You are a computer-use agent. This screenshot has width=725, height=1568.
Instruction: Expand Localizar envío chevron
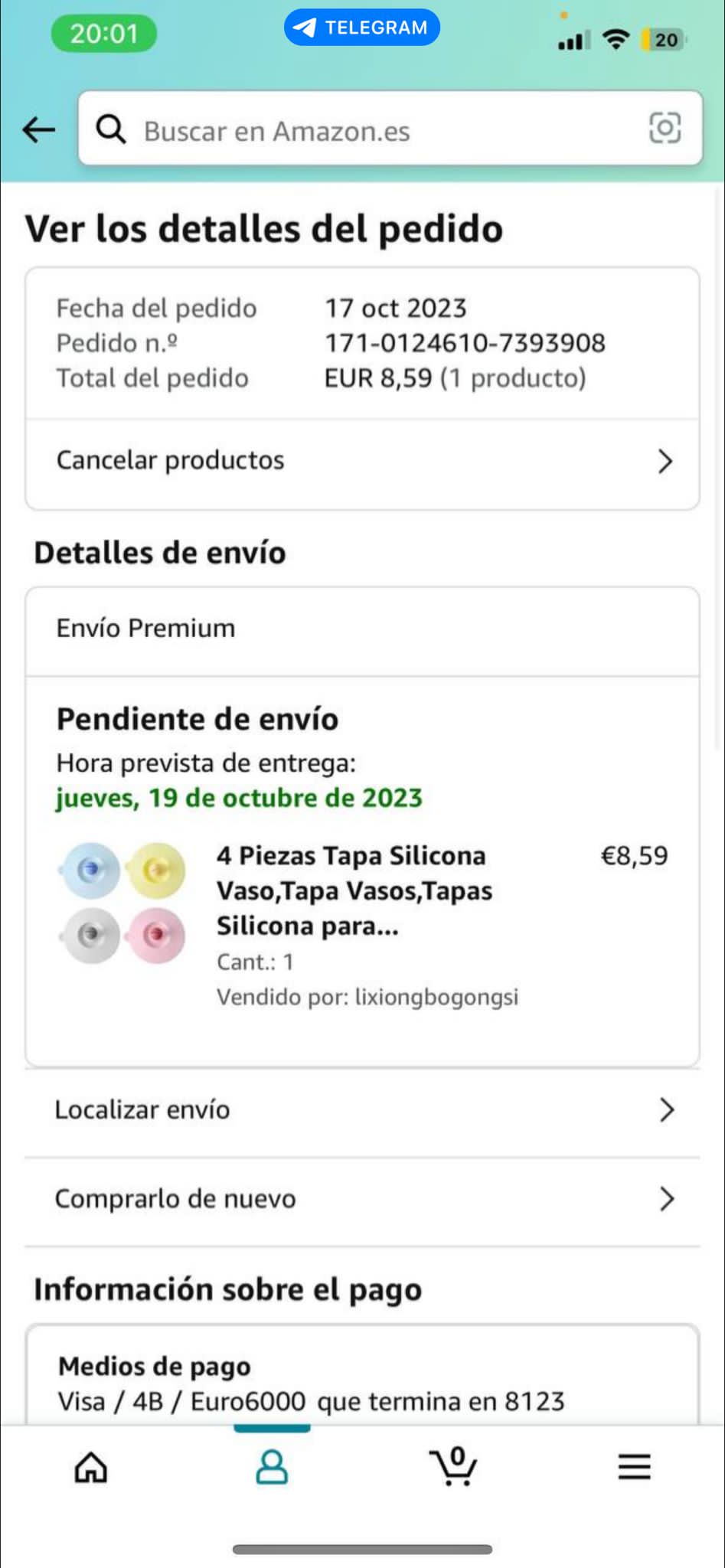click(x=667, y=1109)
